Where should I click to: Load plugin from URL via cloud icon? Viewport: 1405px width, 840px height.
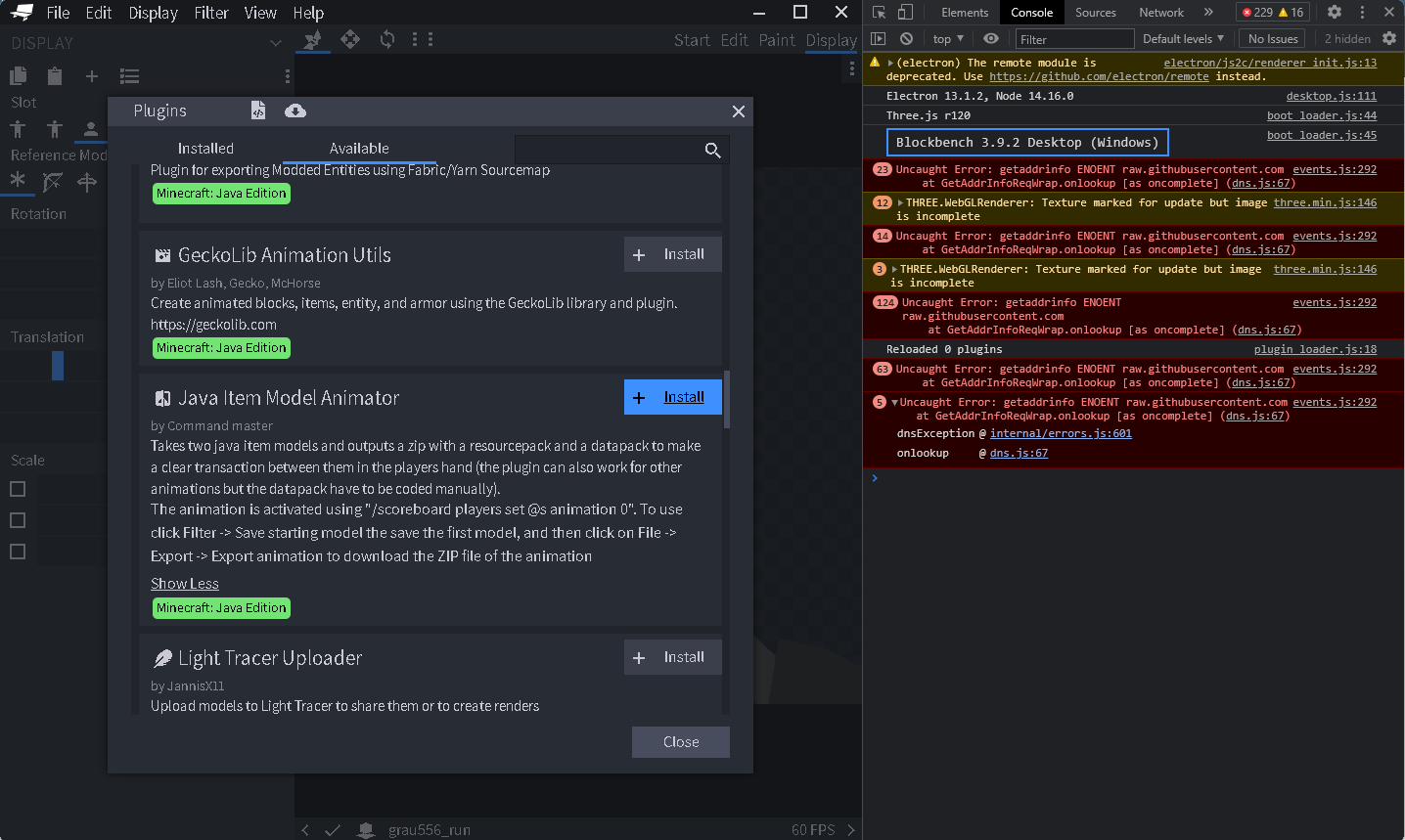pyautogui.click(x=294, y=111)
